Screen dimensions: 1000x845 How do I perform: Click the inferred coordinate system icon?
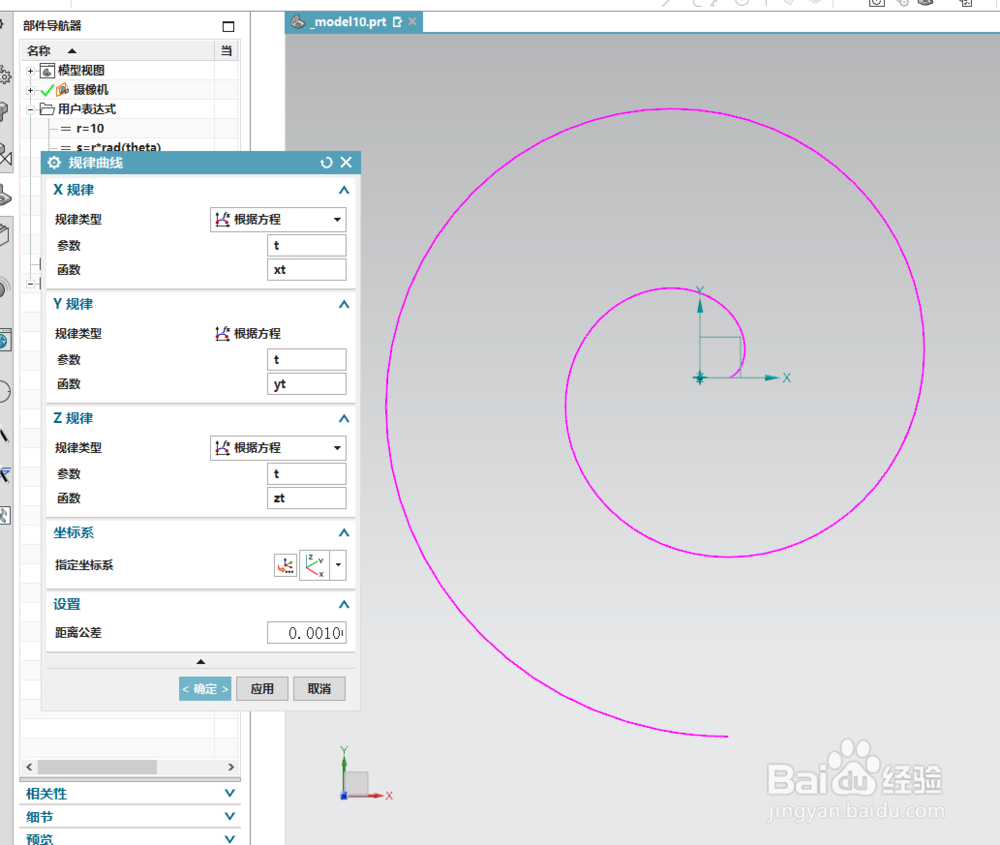point(314,565)
